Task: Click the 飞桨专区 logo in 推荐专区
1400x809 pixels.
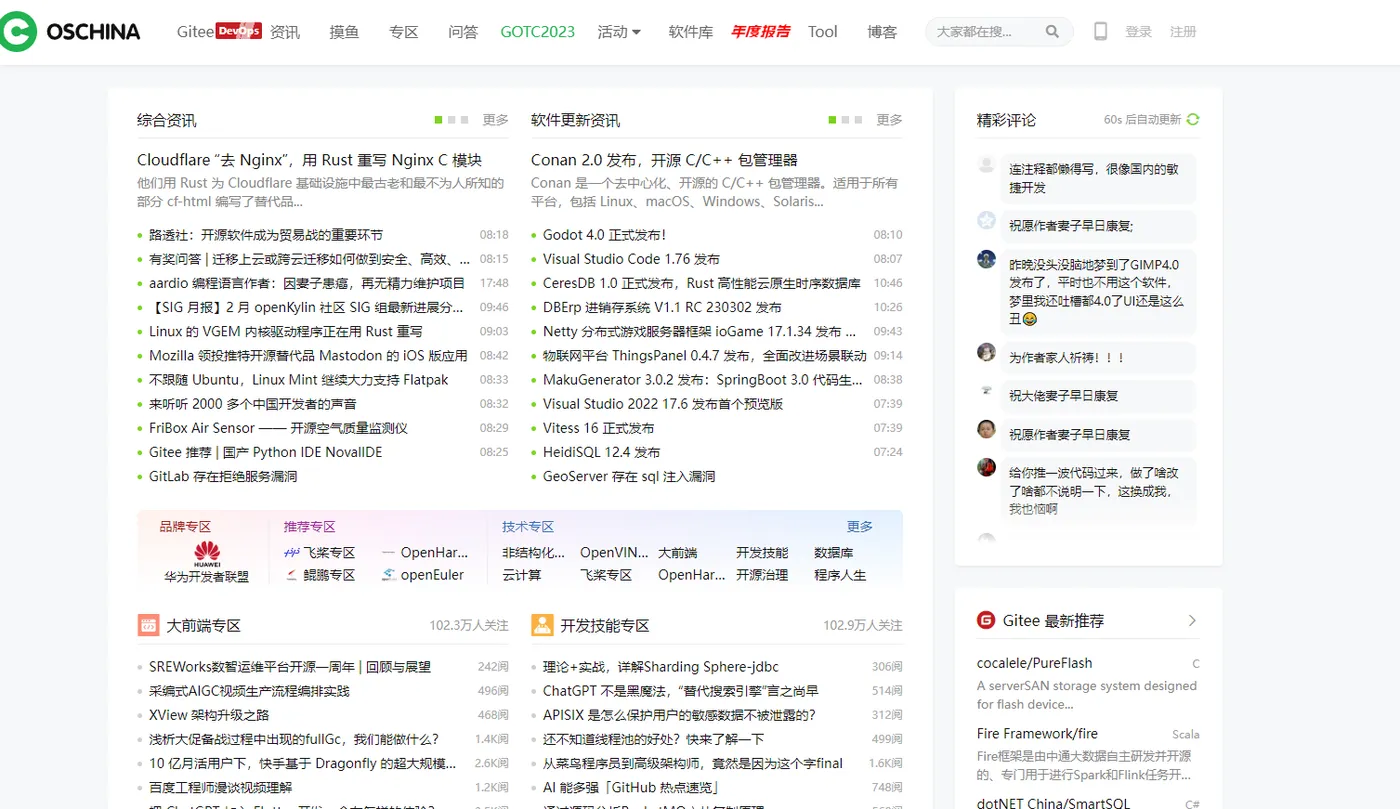Action: pos(292,552)
